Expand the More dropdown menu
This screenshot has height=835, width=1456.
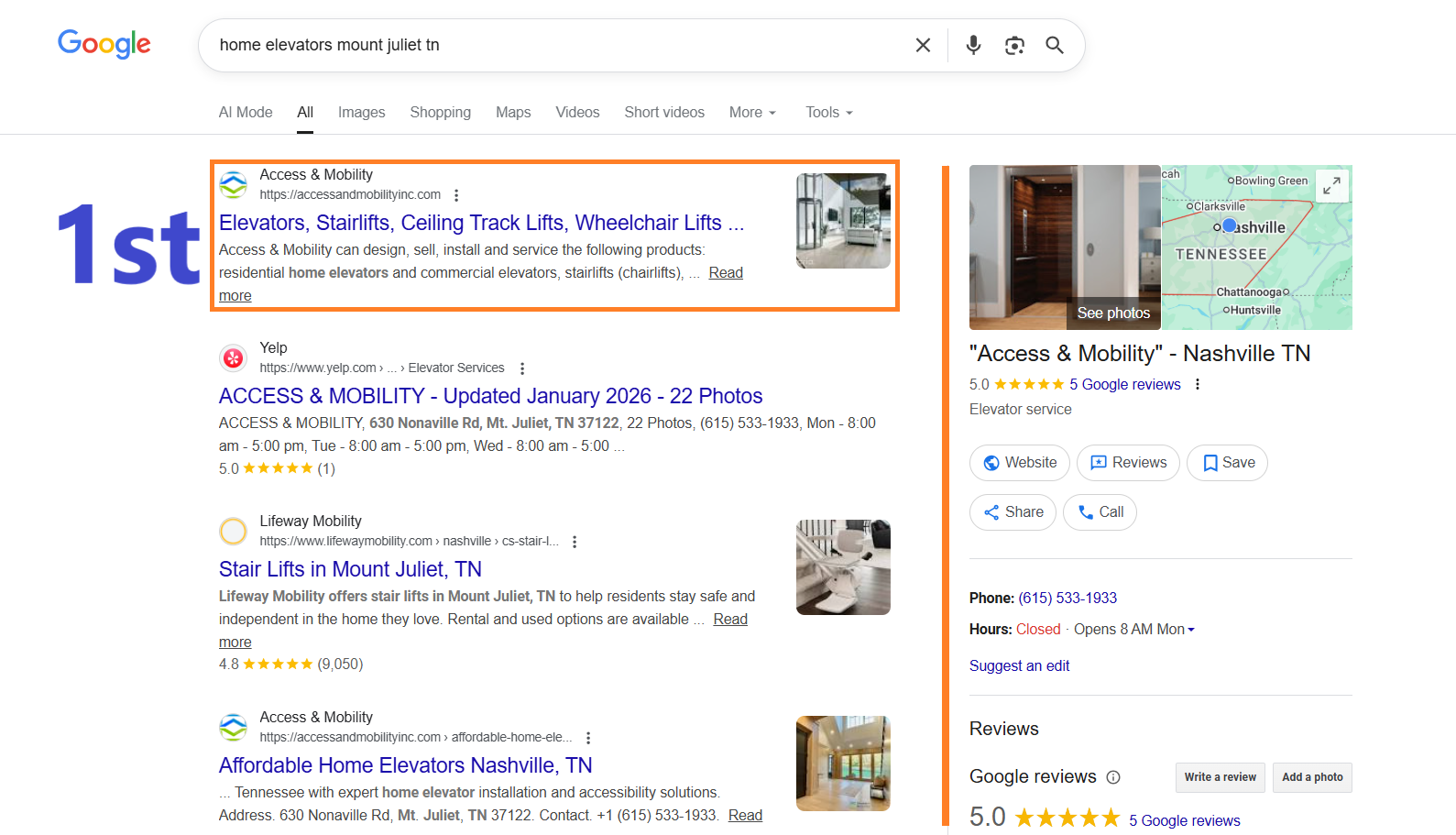752,112
